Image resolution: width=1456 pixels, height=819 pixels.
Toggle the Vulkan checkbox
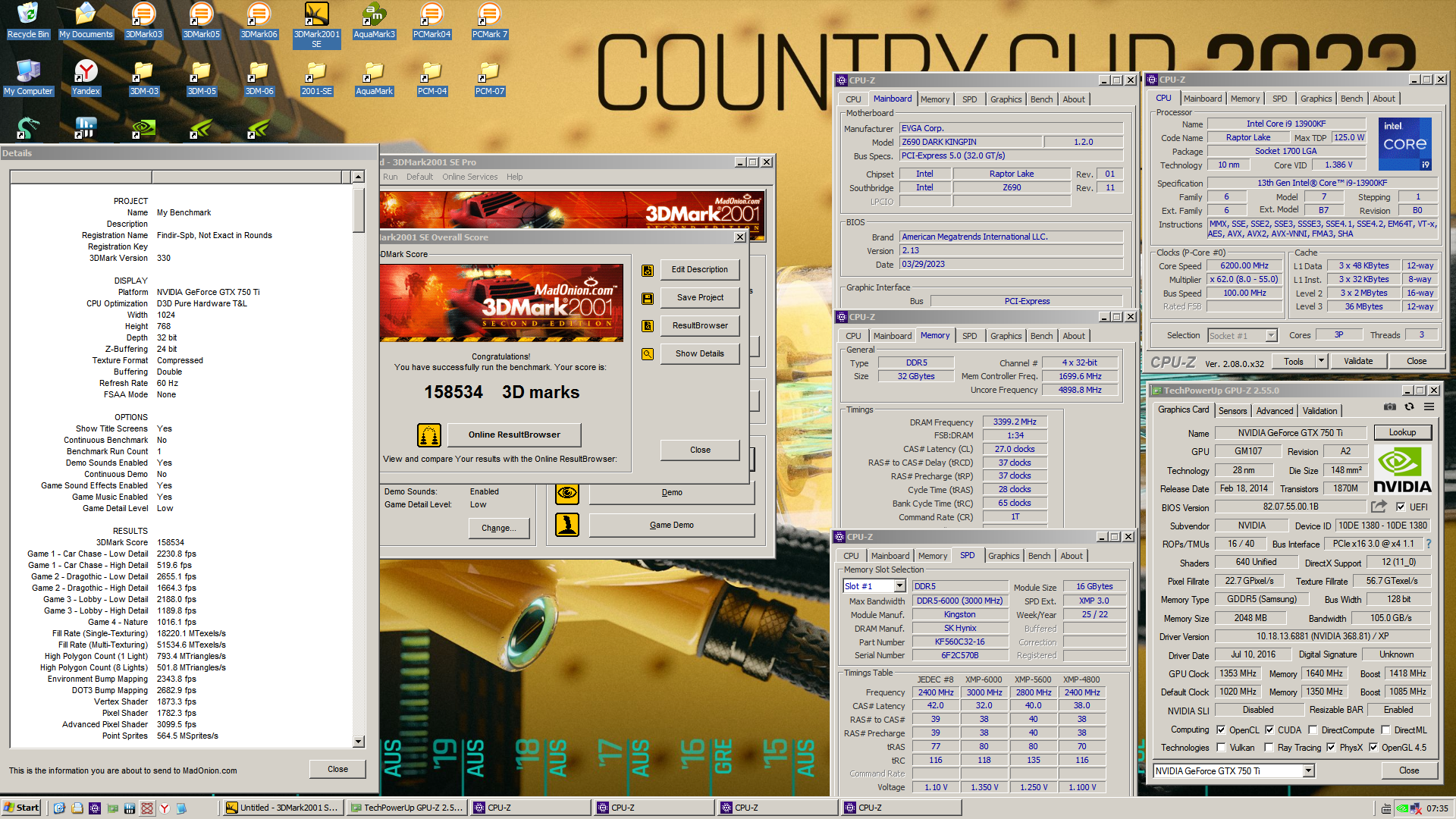pos(1221,748)
